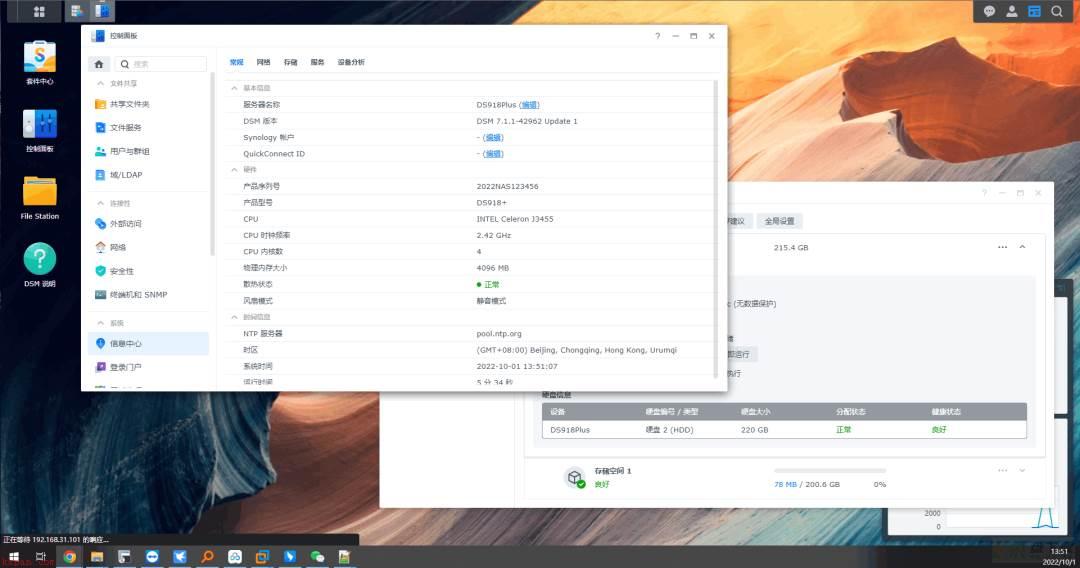1080x568 pixels.
Task: Collapse the 系统 sidebar section
Action: (x=101, y=323)
